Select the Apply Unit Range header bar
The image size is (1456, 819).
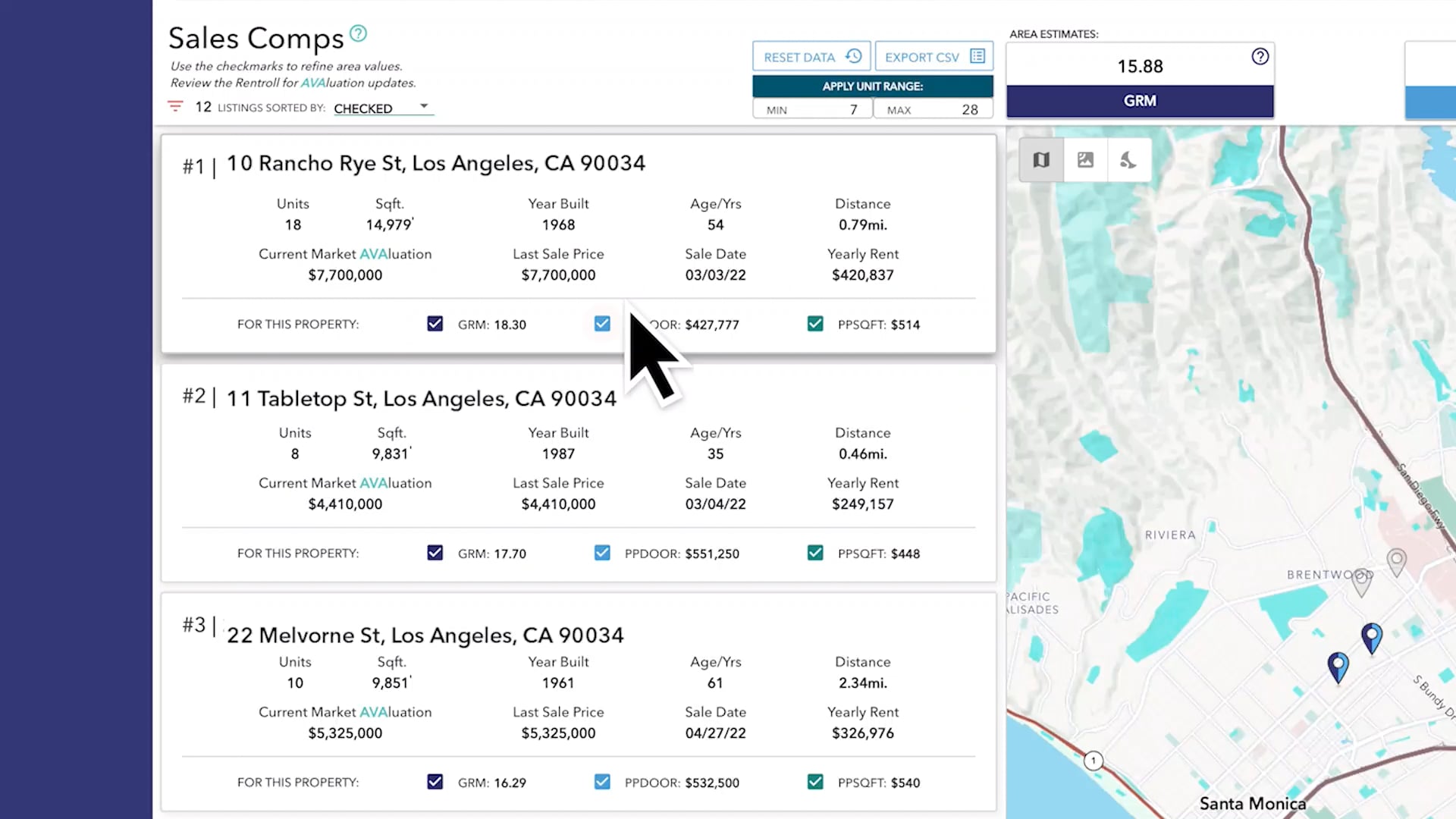tap(872, 86)
